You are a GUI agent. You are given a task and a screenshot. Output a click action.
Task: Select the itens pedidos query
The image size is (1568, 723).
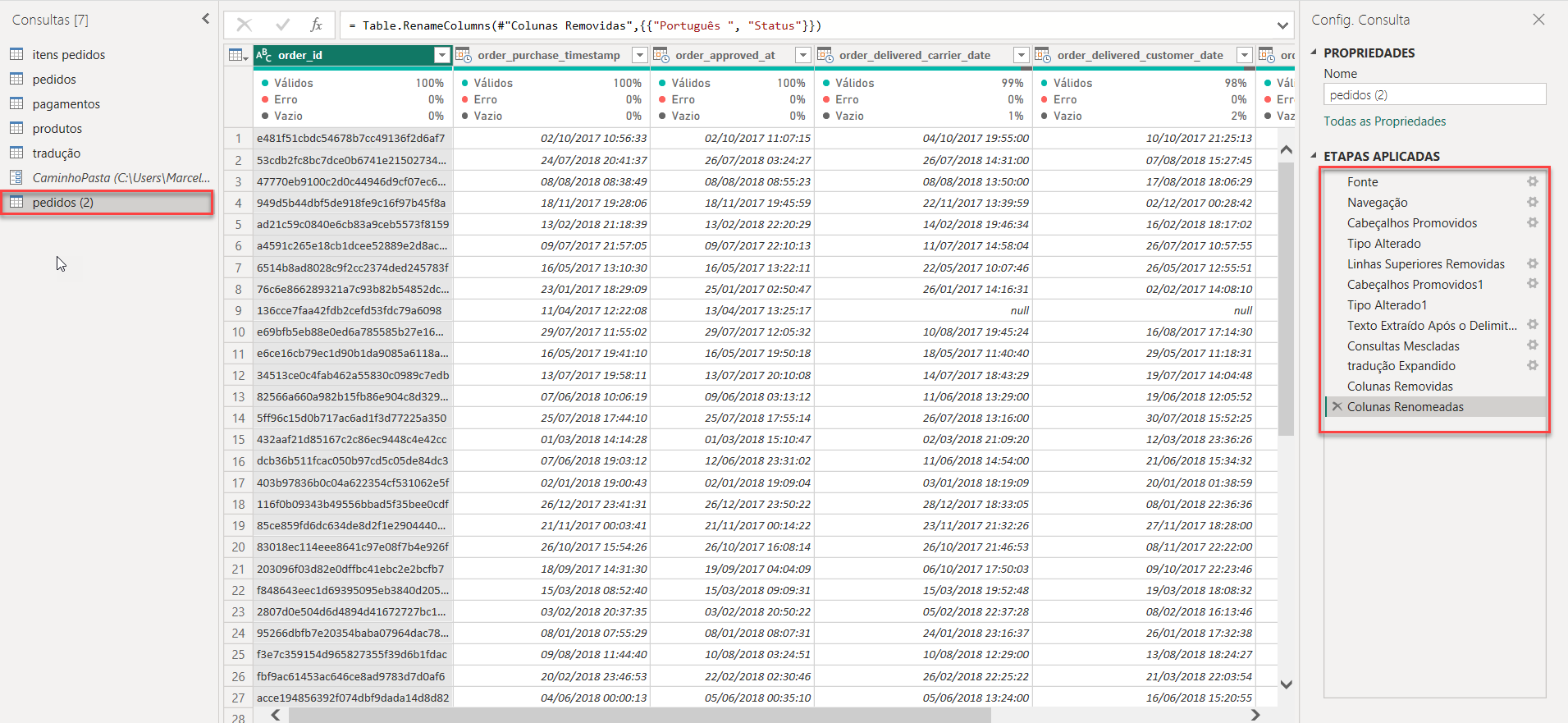[x=69, y=55]
